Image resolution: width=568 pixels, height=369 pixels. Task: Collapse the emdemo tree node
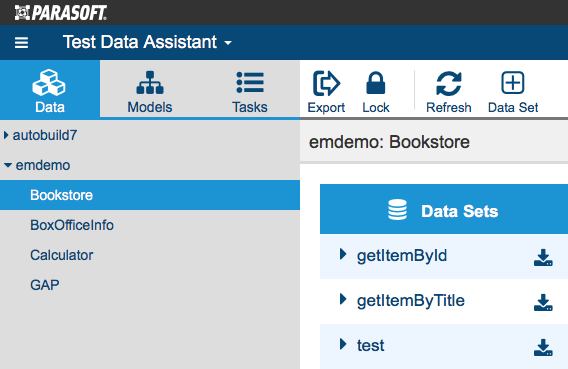click(x=8, y=165)
